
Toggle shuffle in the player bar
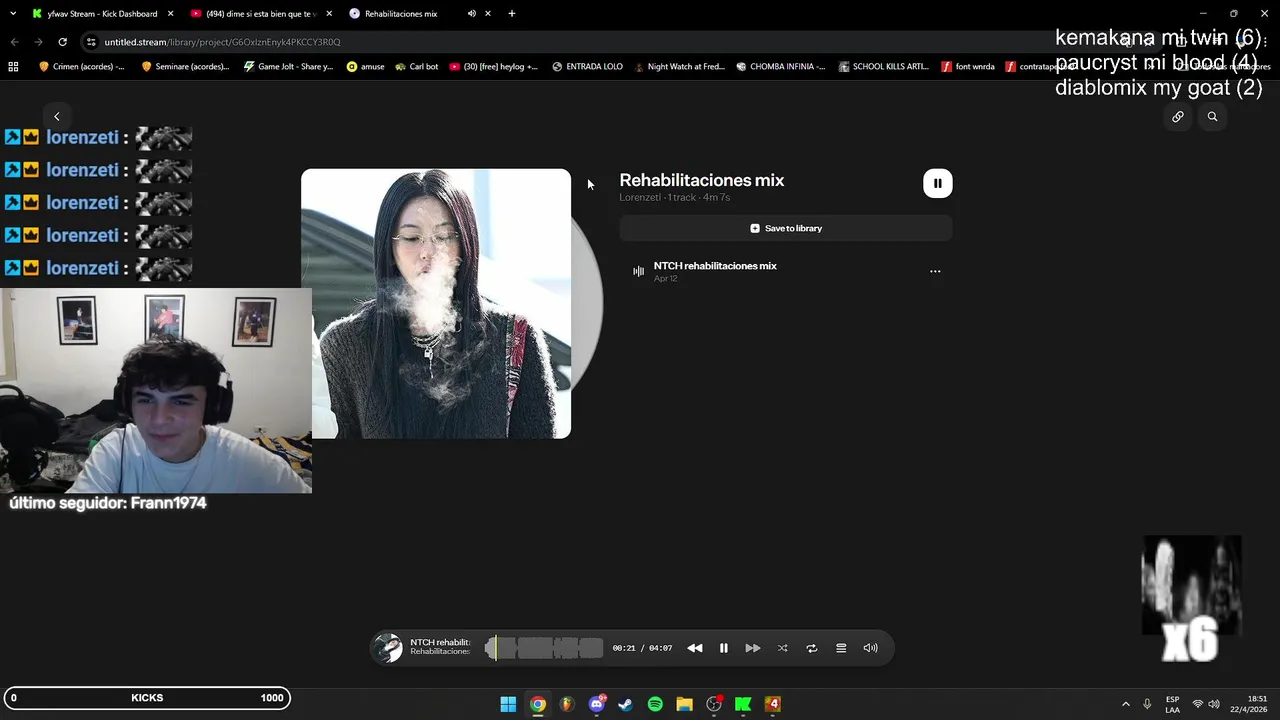(782, 648)
